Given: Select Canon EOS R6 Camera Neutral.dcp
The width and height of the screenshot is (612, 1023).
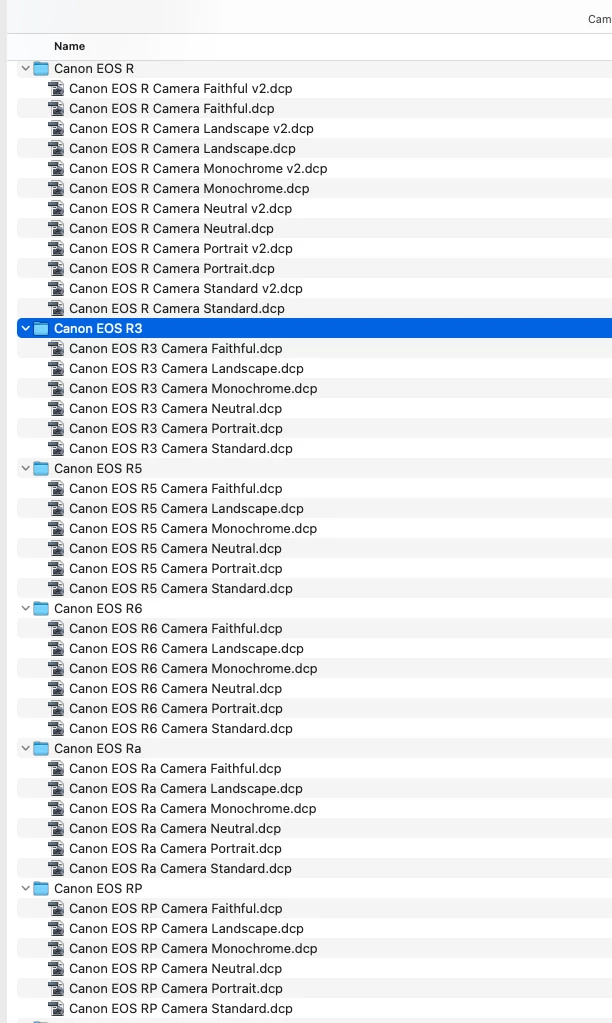Looking at the screenshot, I should pos(176,688).
